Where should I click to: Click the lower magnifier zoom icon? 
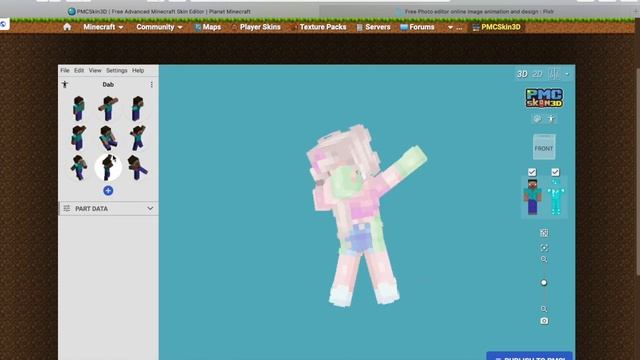(544, 309)
